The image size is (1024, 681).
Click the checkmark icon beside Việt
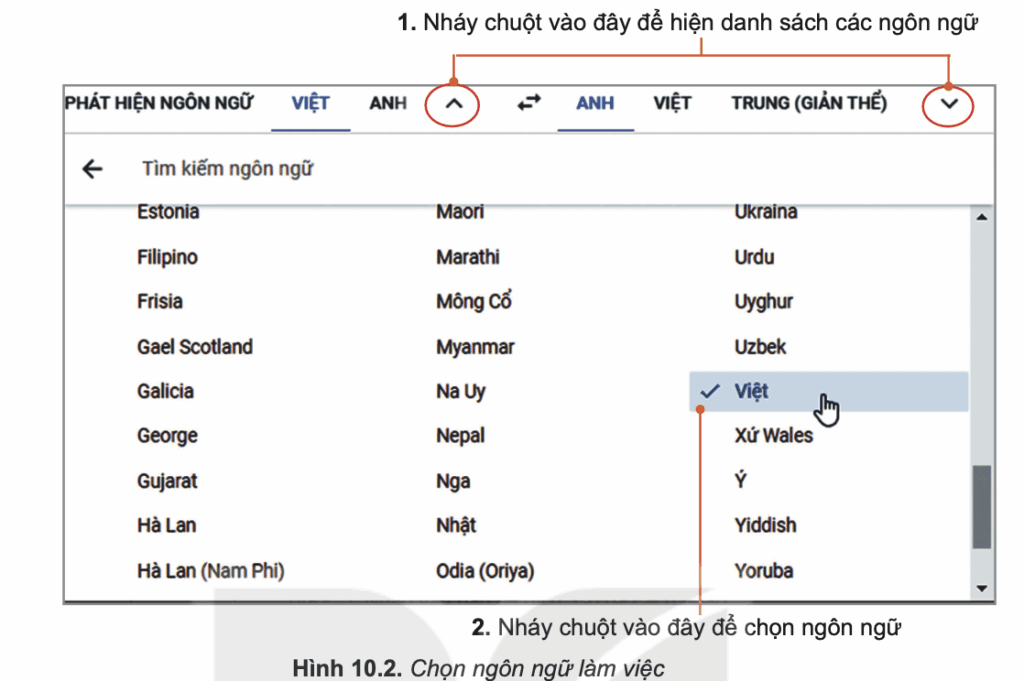pos(709,392)
